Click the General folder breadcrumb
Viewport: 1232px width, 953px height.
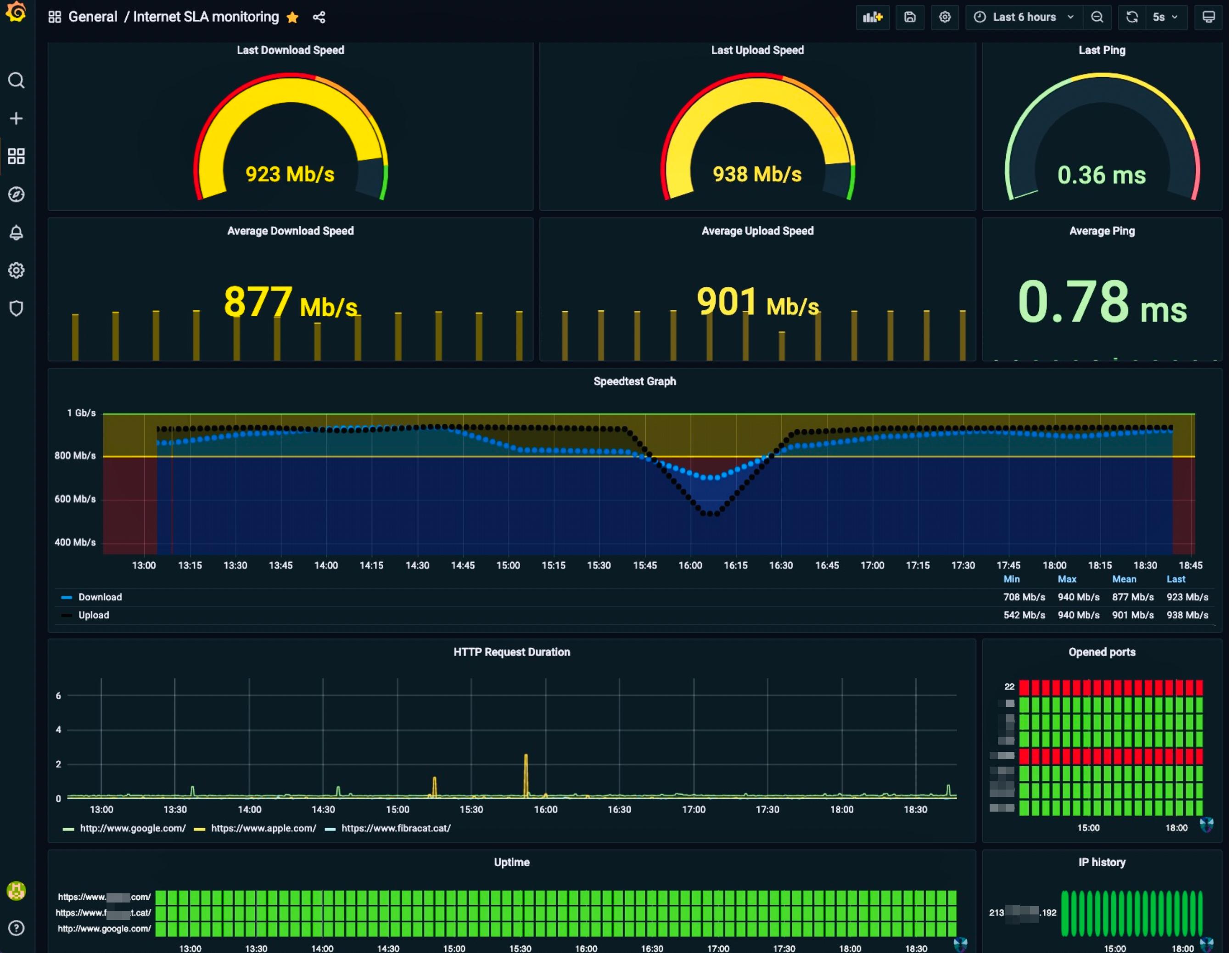point(93,17)
